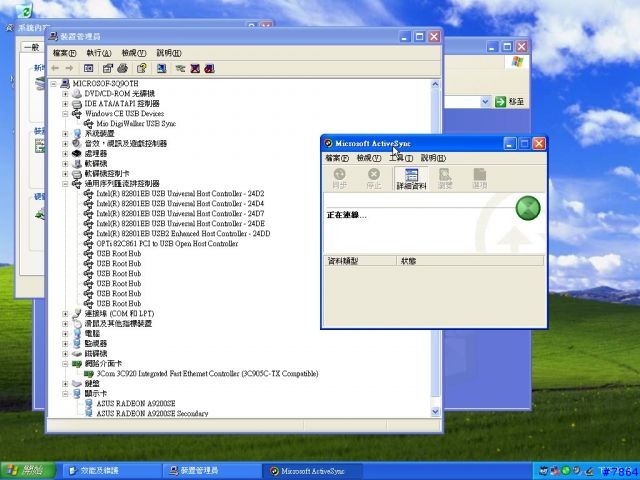Screen dimensions: 640x480
Task: Click the green ActiveSync connection status icon
Action: click(528, 208)
